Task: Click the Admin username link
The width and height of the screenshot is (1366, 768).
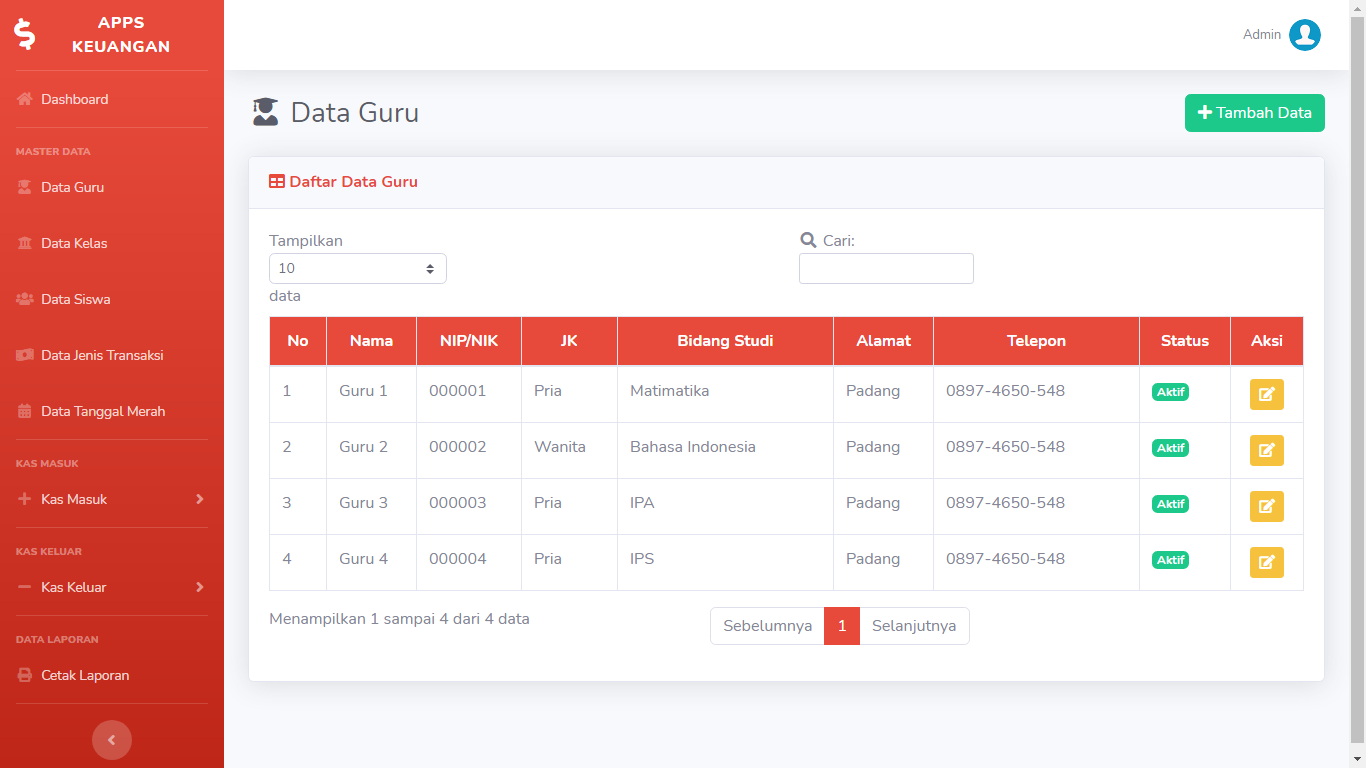Action: 1262,35
